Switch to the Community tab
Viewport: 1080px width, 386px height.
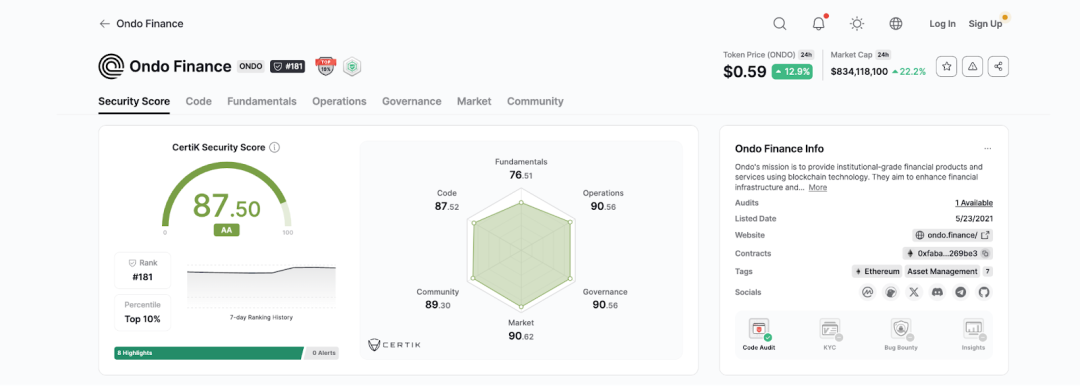point(535,101)
